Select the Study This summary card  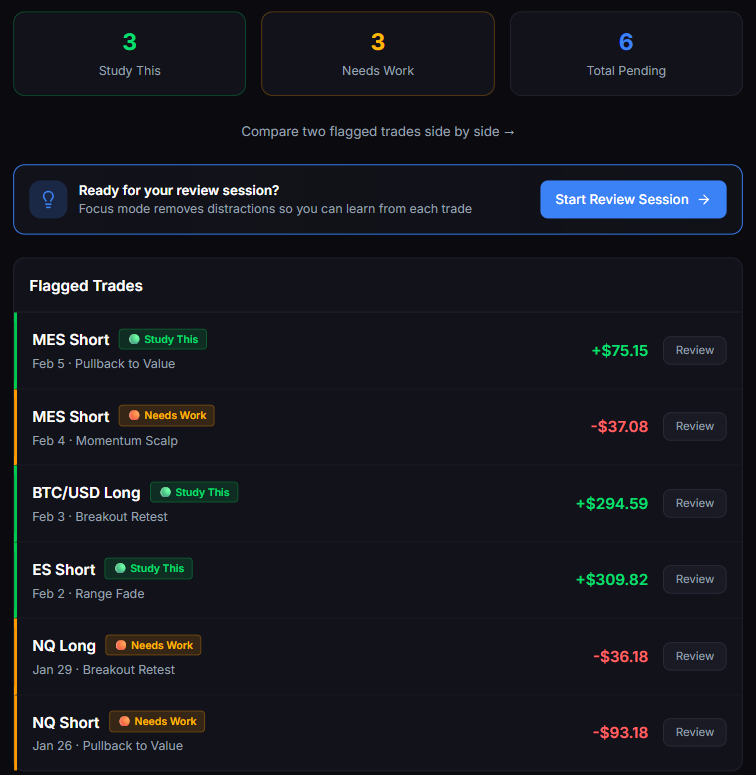tap(129, 54)
